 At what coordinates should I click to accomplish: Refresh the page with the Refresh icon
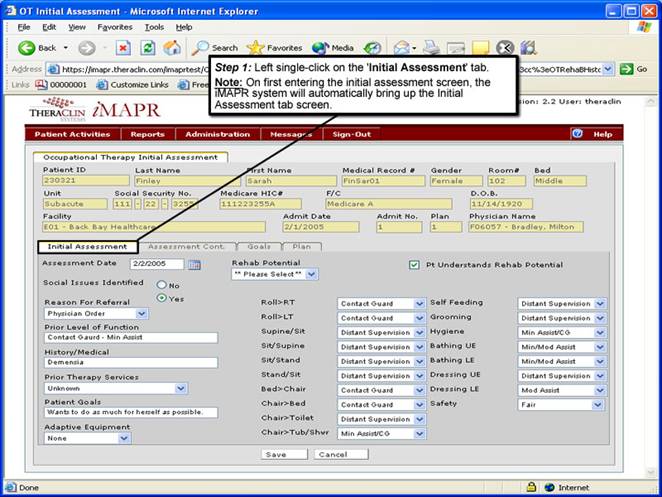point(147,47)
